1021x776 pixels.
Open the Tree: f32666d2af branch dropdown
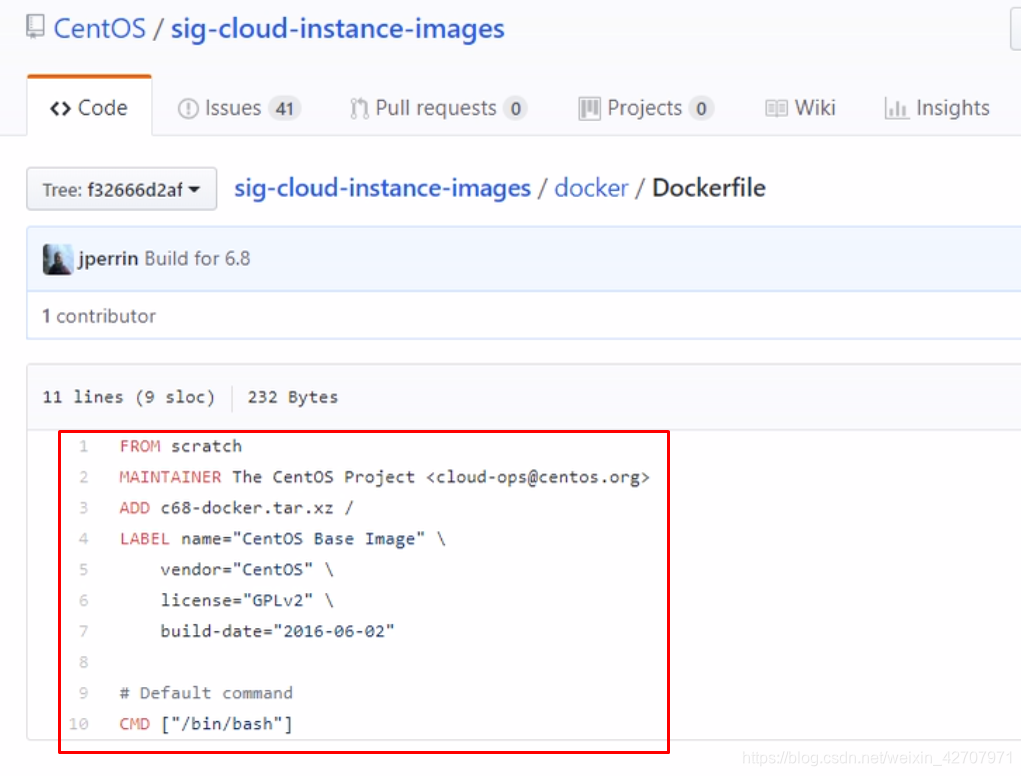click(122, 189)
